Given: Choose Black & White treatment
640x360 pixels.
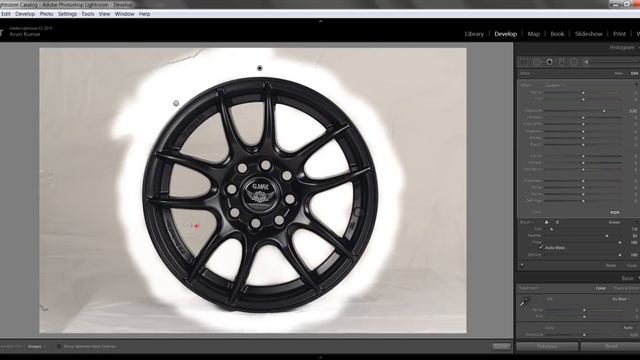Looking at the screenshot, I should tap(626, 288).
